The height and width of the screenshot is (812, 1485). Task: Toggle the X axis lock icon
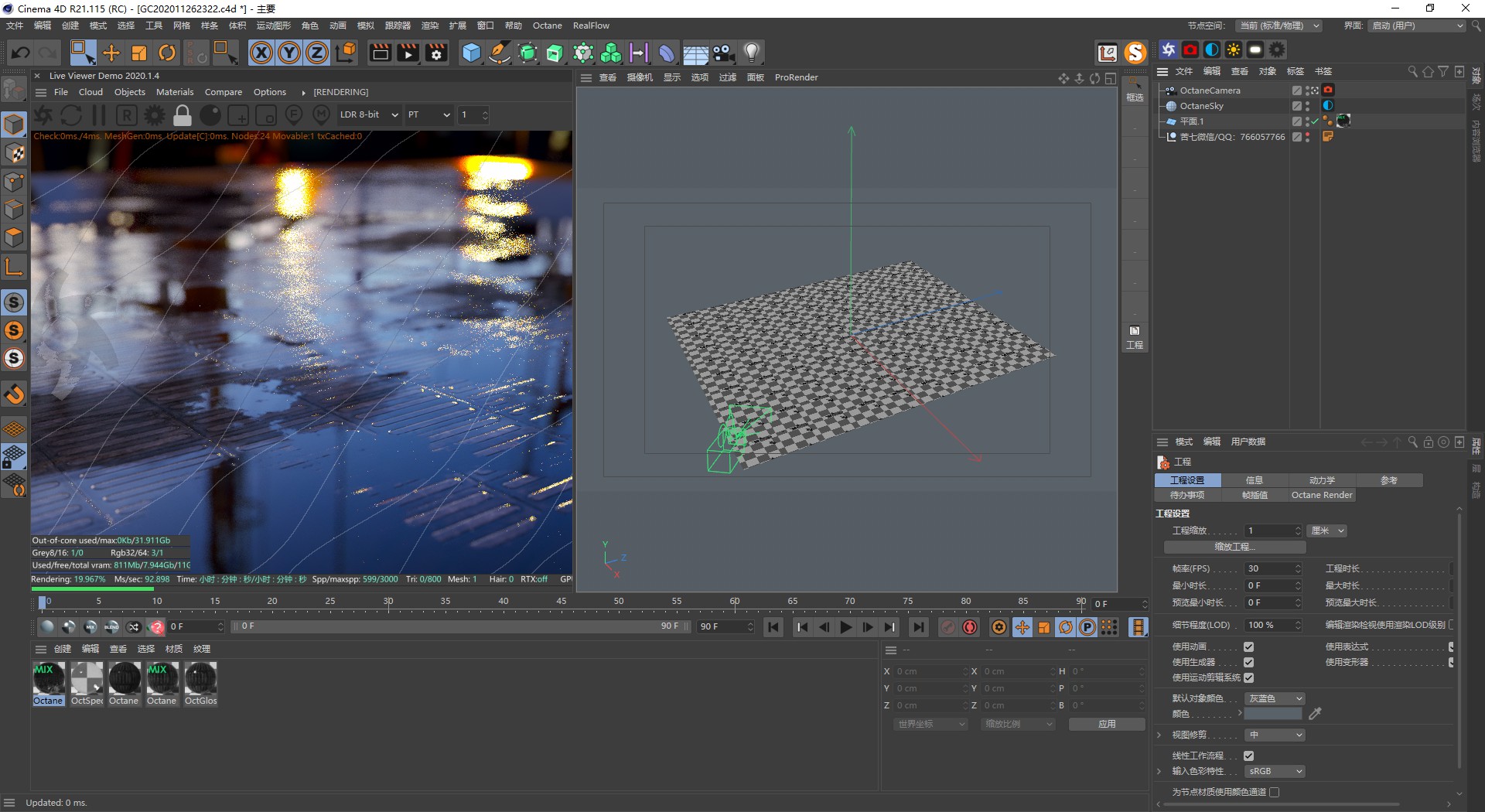point(261,53)
